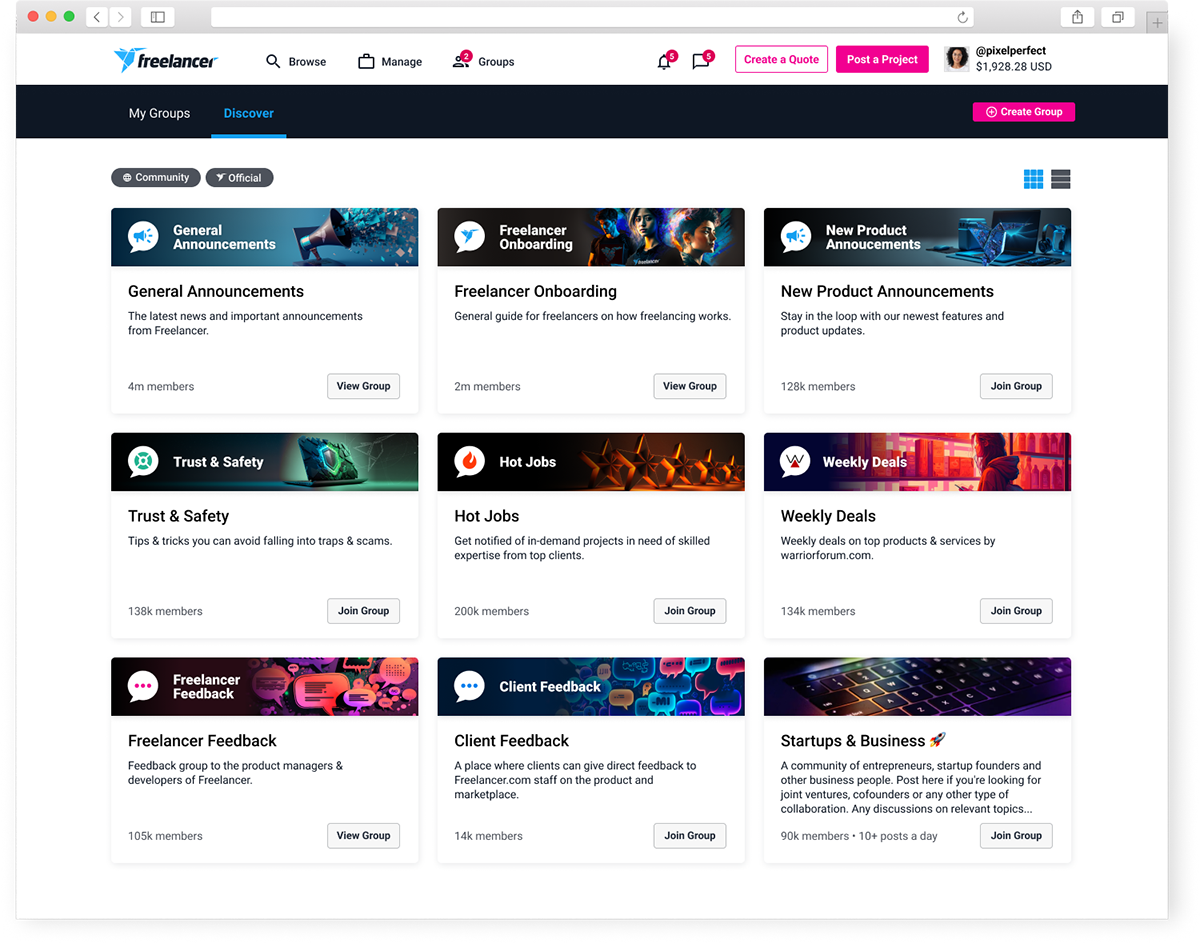This screenshot has height=943, width=1200.
Task: Click Client Feedback blue dots icon
Action: click(x=470, y=687)
